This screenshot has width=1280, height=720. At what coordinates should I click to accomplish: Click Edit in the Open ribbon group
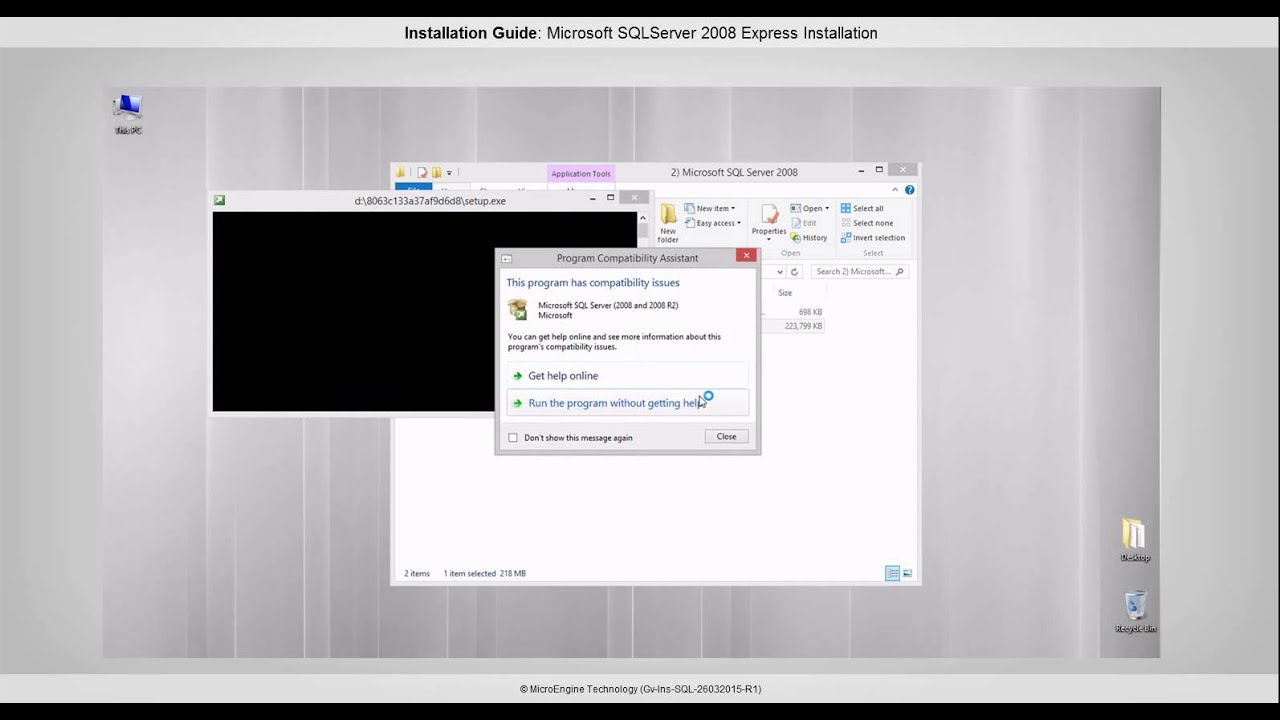coord(803,223)
